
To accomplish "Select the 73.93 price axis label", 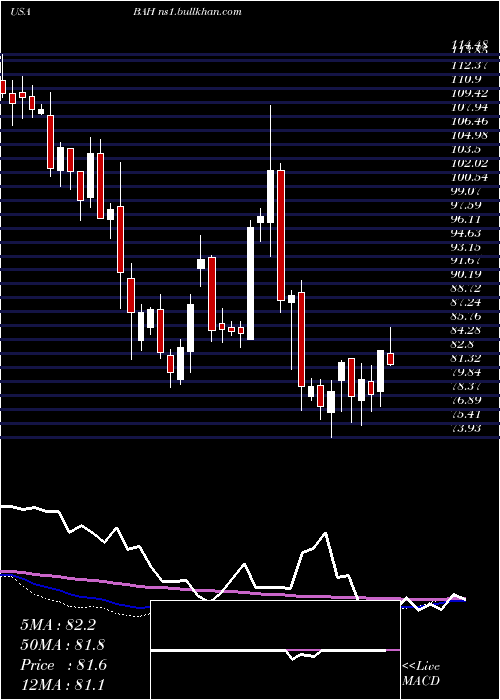I will point(468,428).
